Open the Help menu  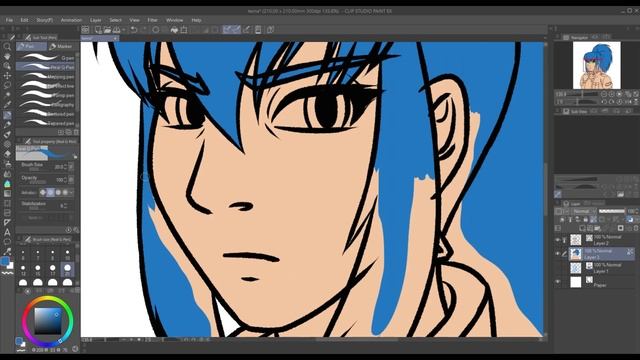pyautogui.click(x=196, y=20)
